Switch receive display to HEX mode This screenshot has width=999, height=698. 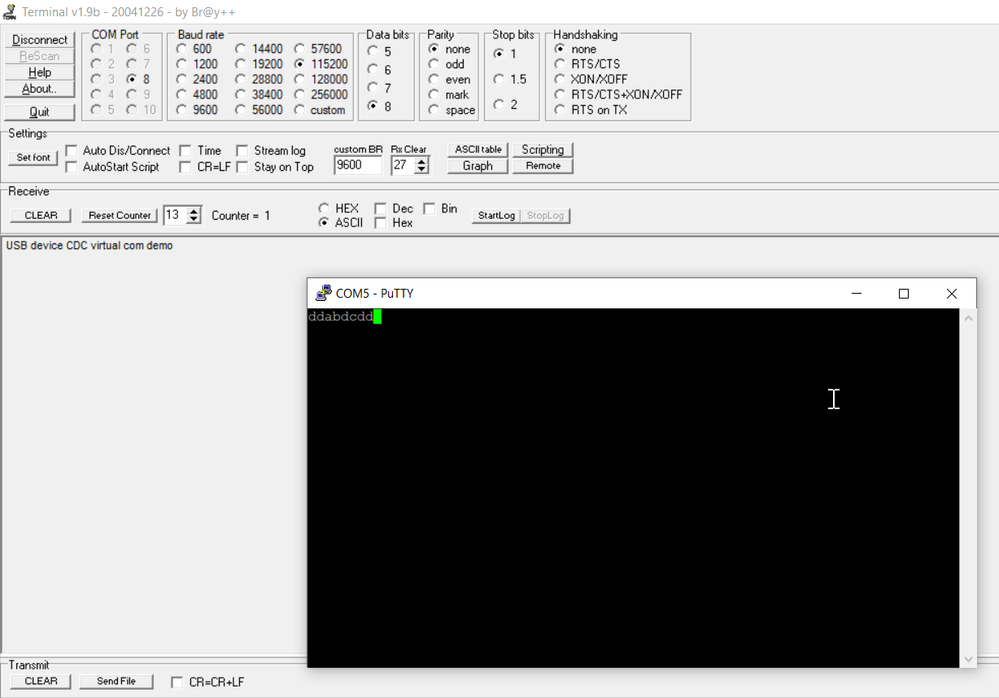click(x=323, y=208)
